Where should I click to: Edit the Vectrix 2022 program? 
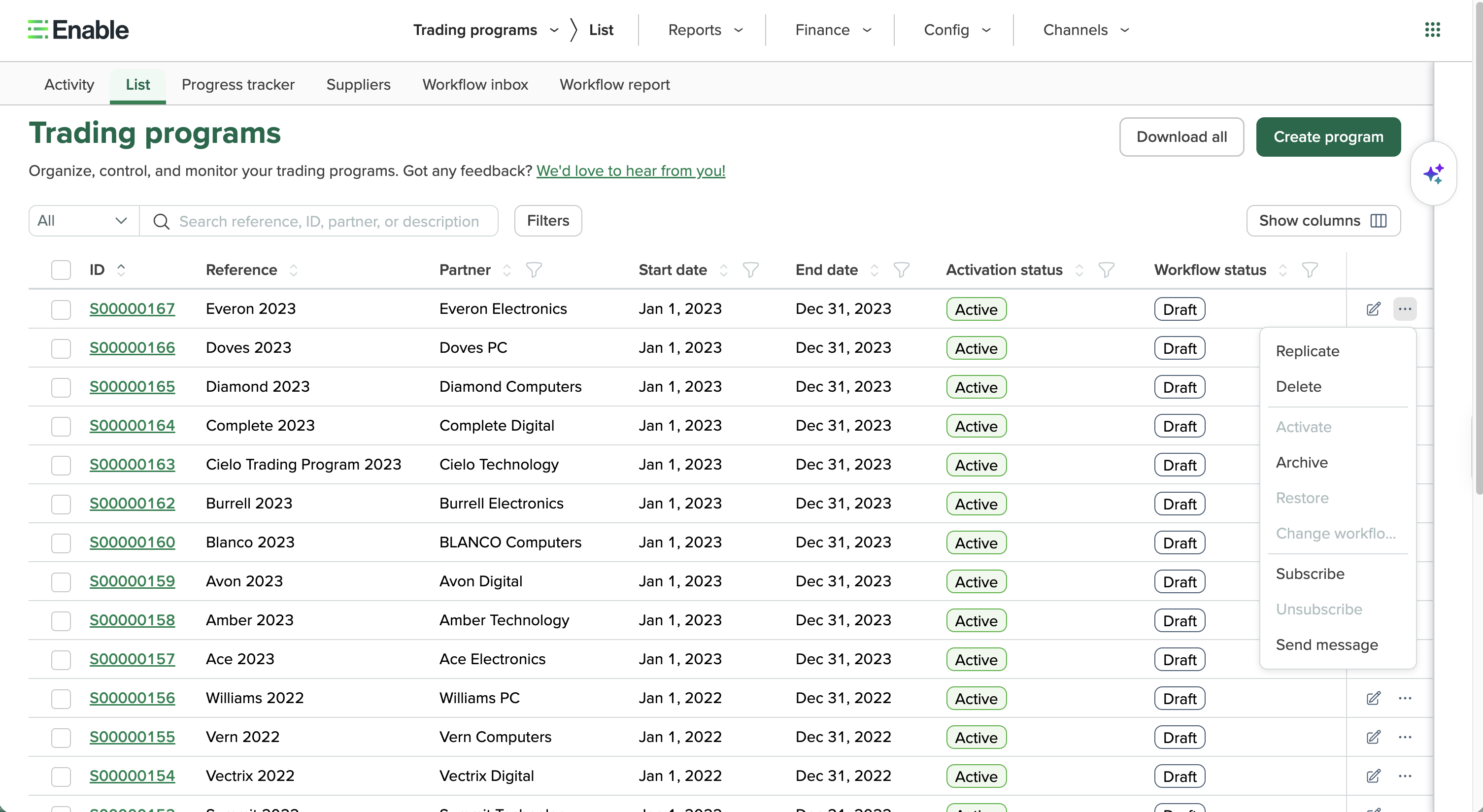coord(1373,776)
